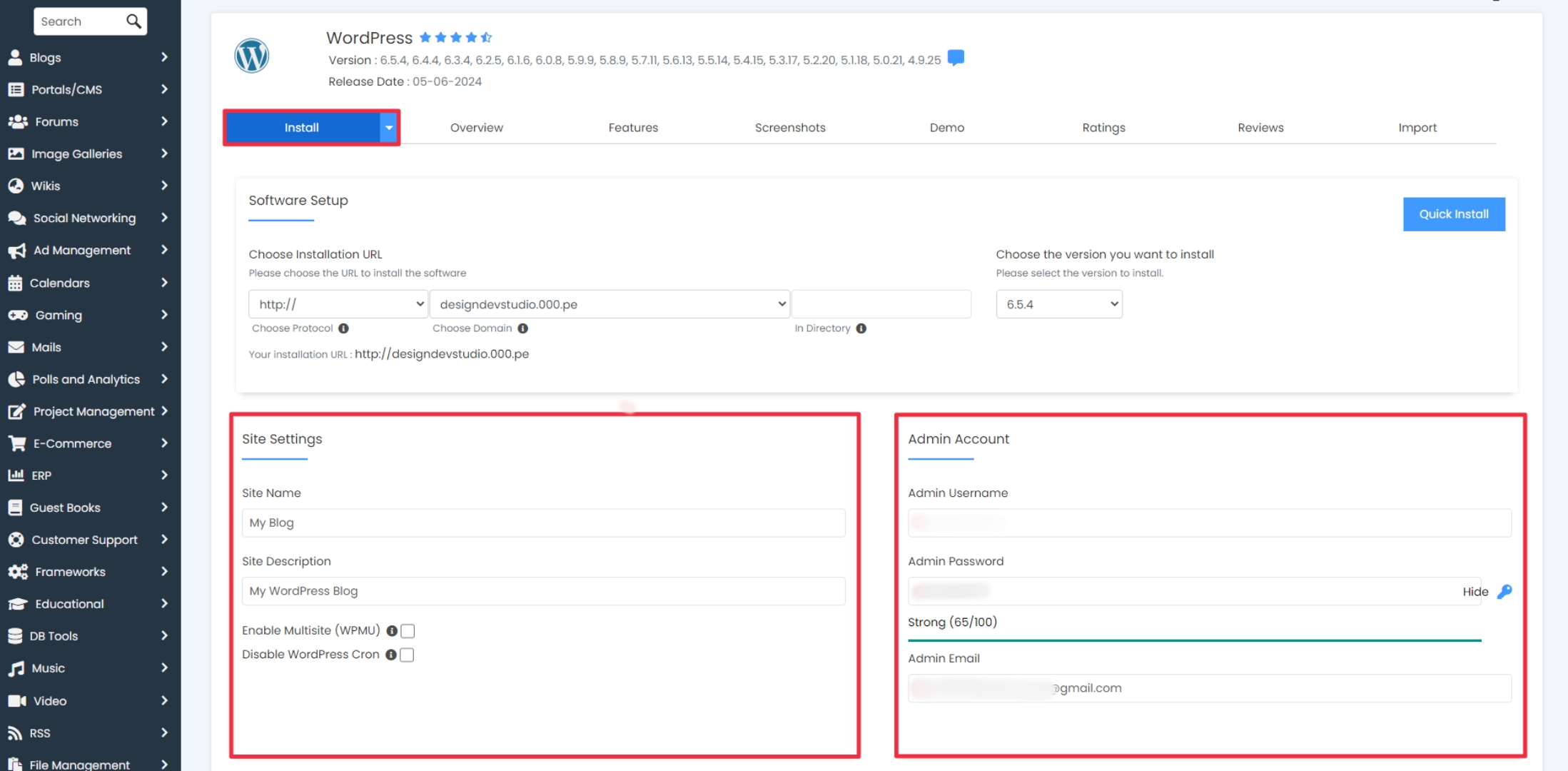Open the Gaming controller icon

(x=18, y=315)
